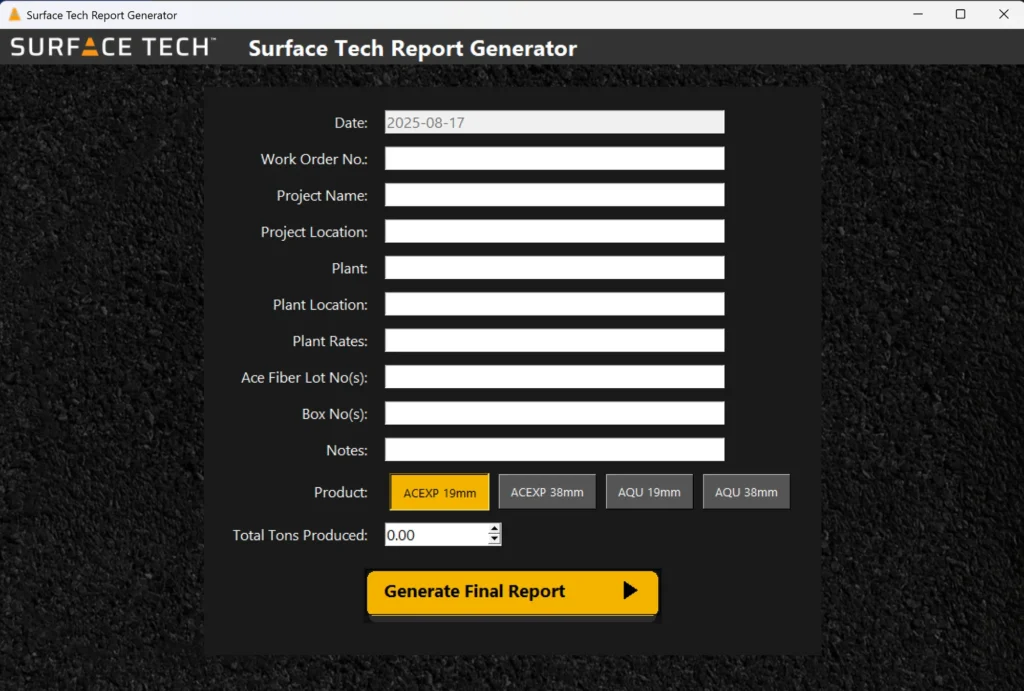This screenshot has height=691, width=1024.
Task: Select the Project Location input box
Action: [554, 232]
